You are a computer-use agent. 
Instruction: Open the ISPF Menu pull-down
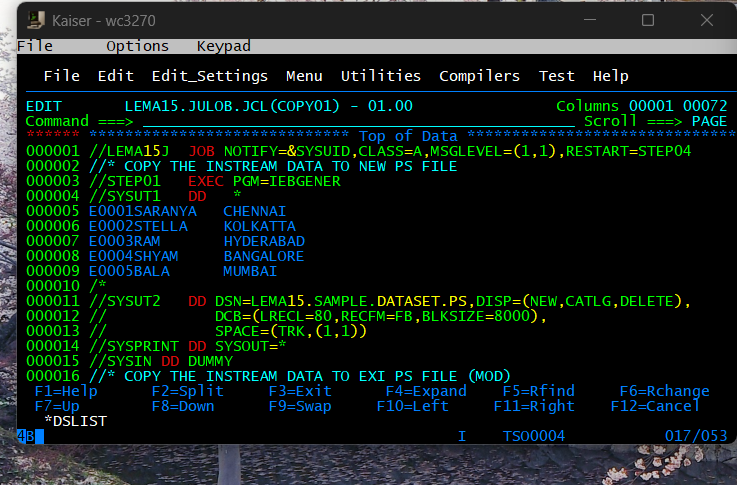304,76
